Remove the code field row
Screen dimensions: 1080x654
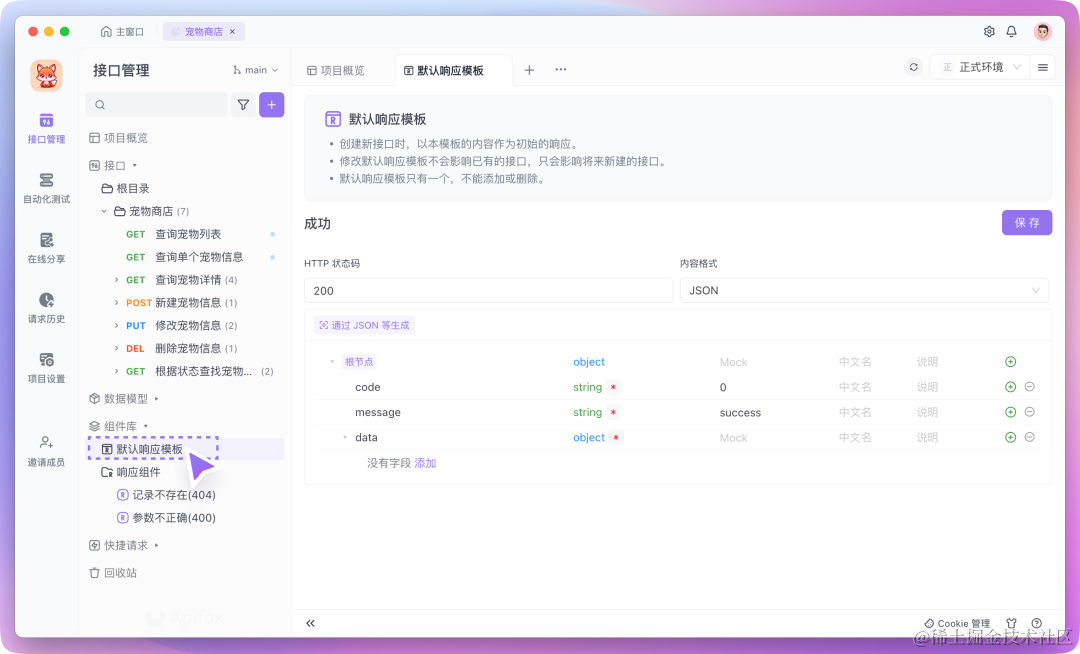coord(1030,387)
